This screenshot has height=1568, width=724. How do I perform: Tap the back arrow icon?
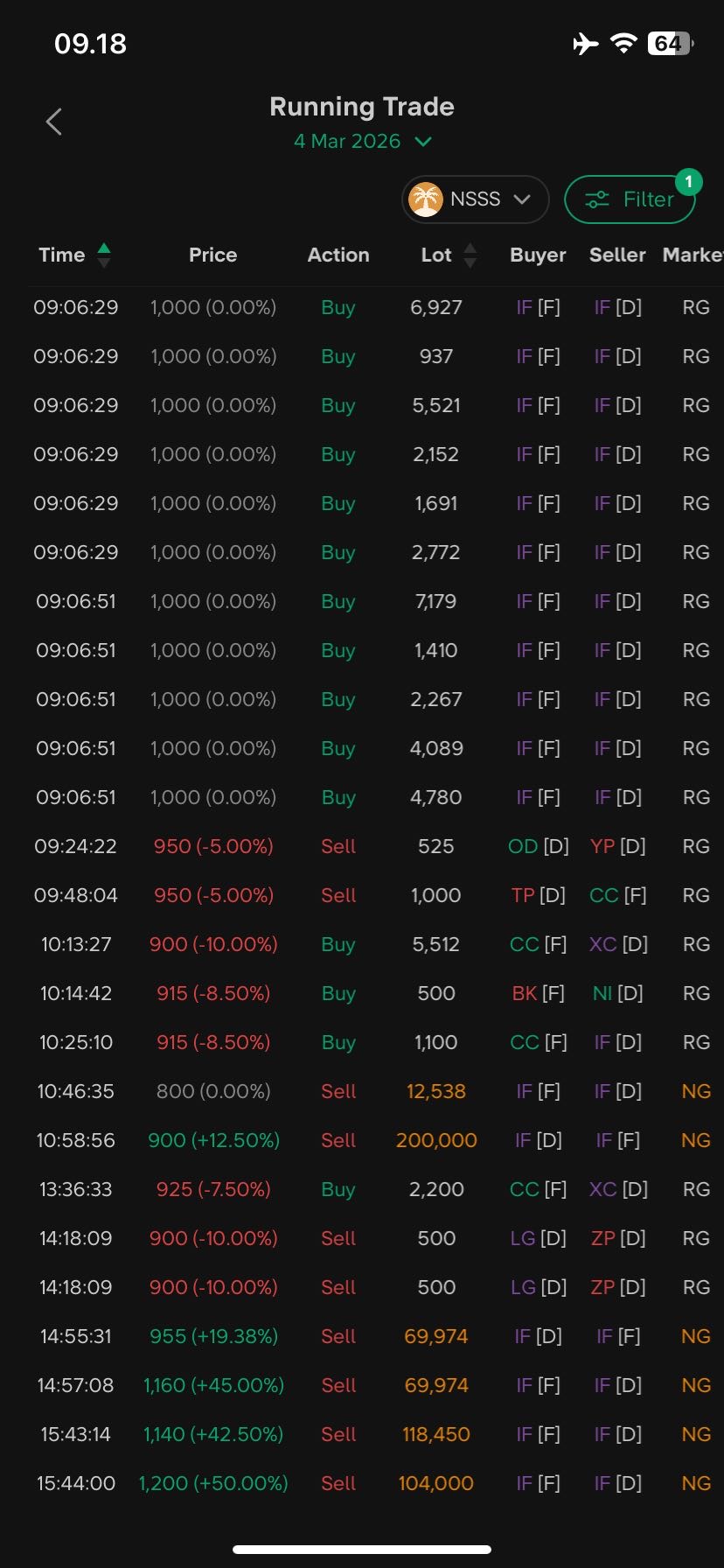53,122
